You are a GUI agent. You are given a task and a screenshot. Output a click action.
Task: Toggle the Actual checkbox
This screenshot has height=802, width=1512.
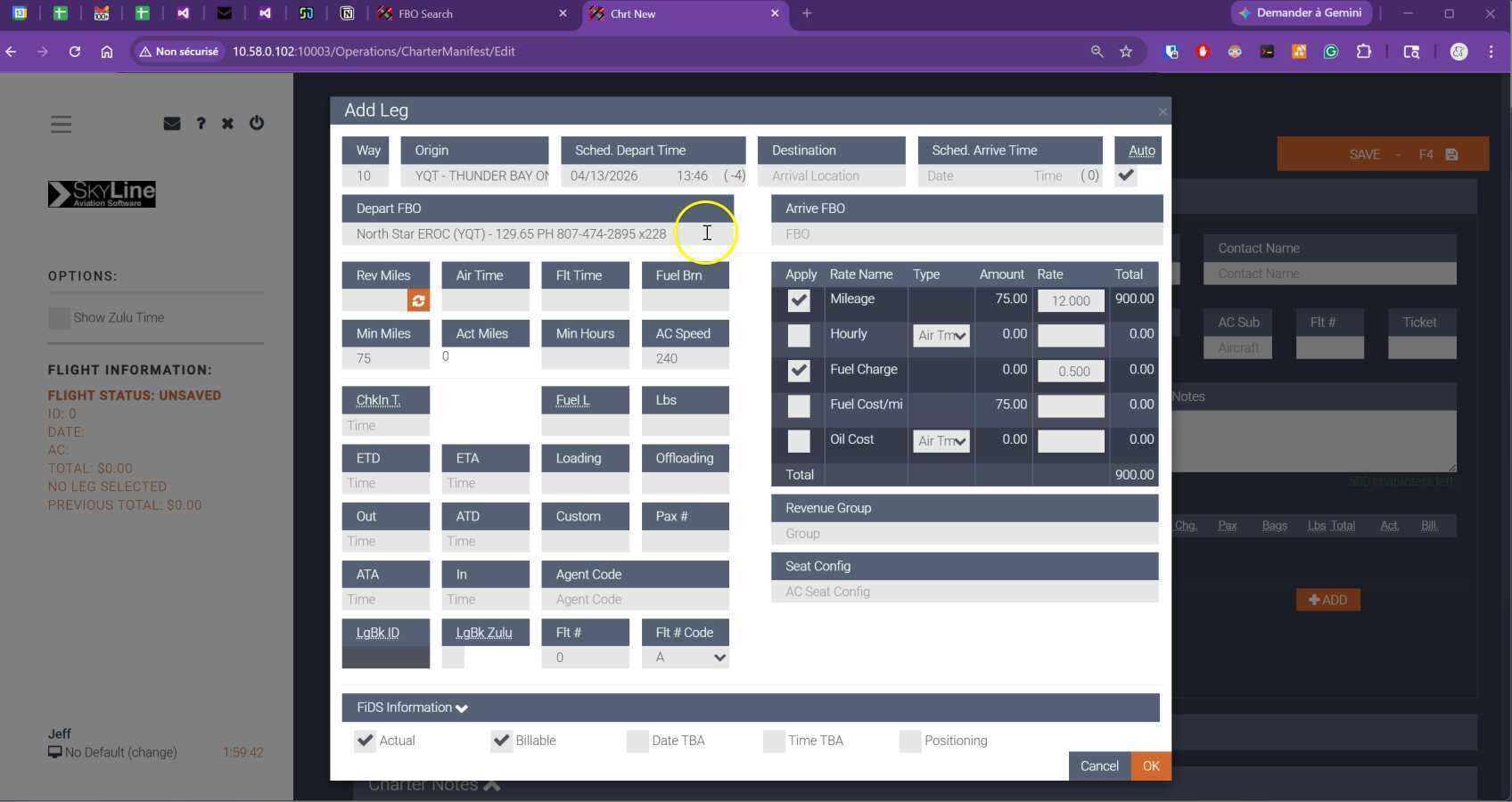(365, 741)
